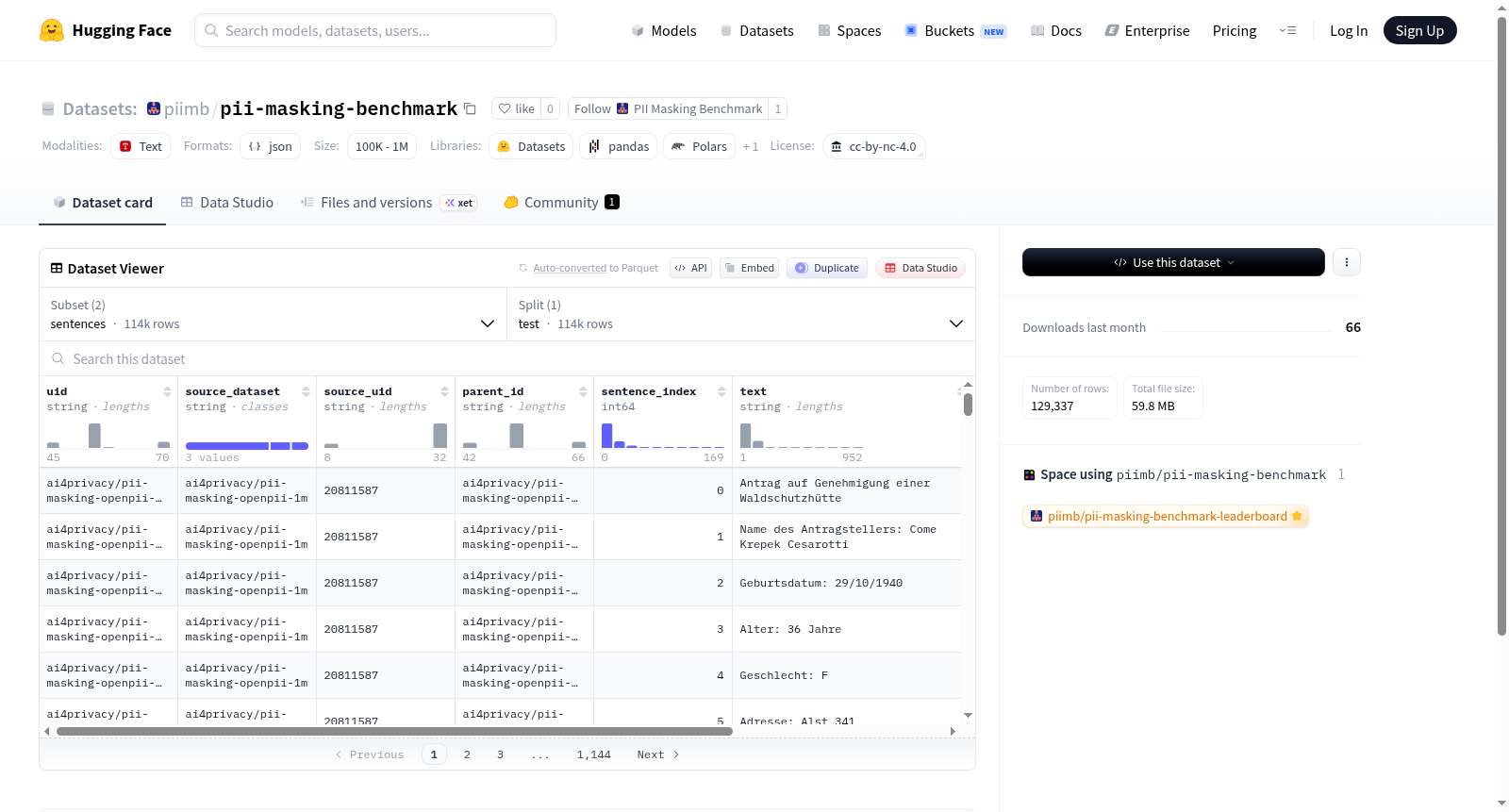This screenshot has width=1509, height=812.
Task: Click the heart like icon
Action: (505, 108)
